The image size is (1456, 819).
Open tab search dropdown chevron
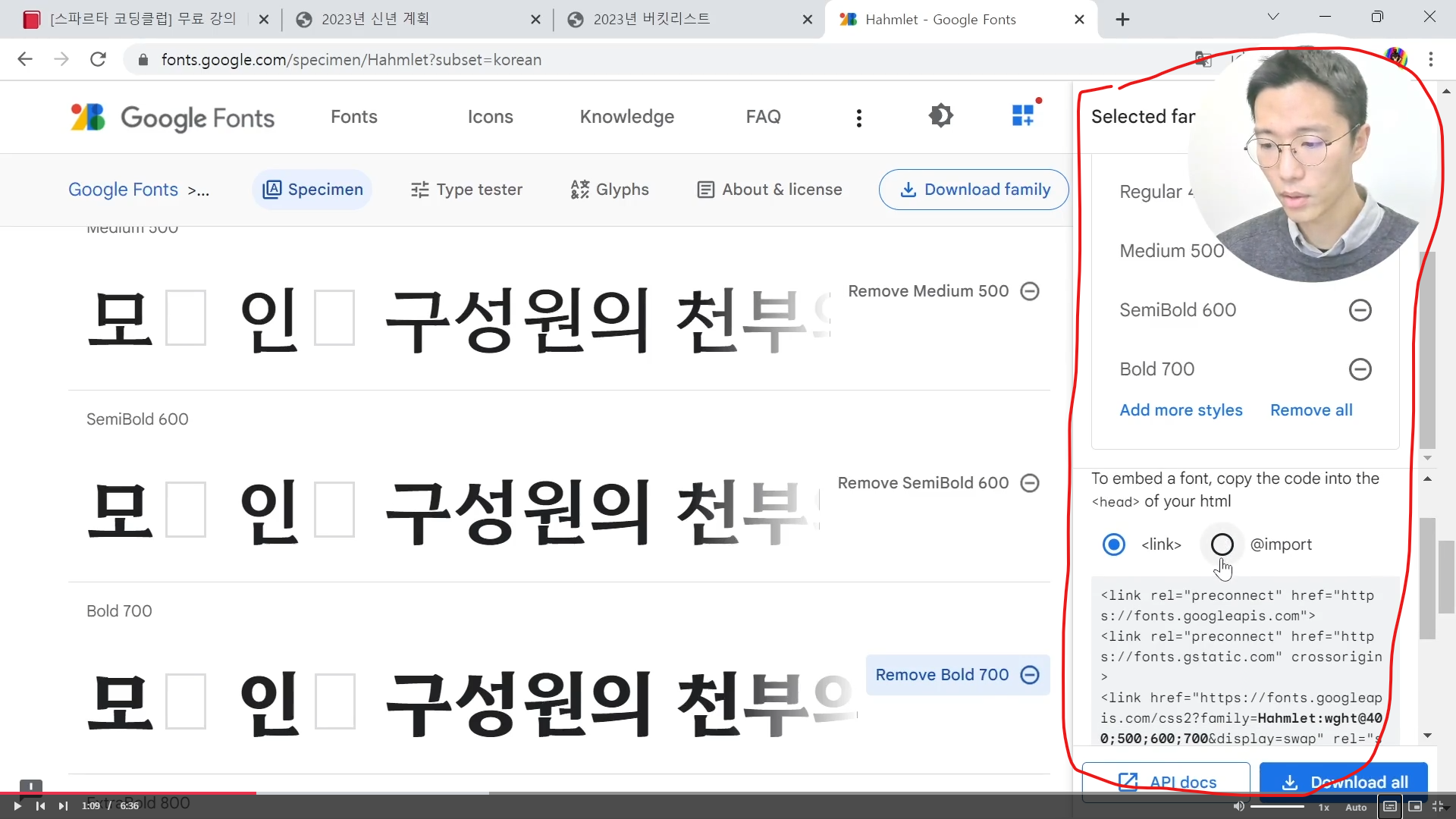click(1273, 17)
